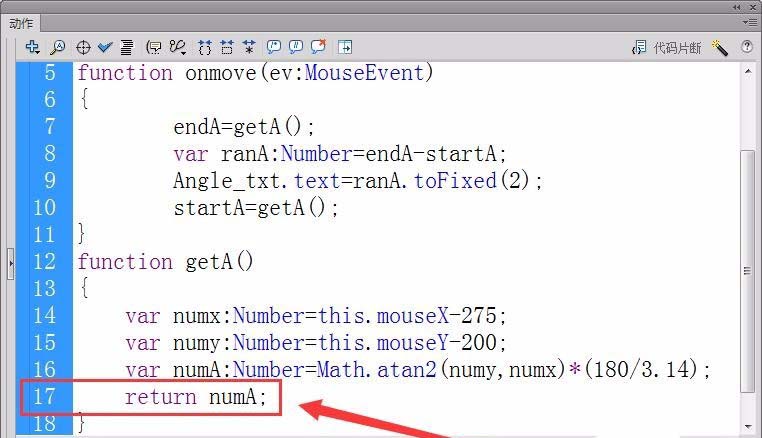Select the 动作 panel tab
Viewport: 762px width, 438px height.
pos(21,23)
